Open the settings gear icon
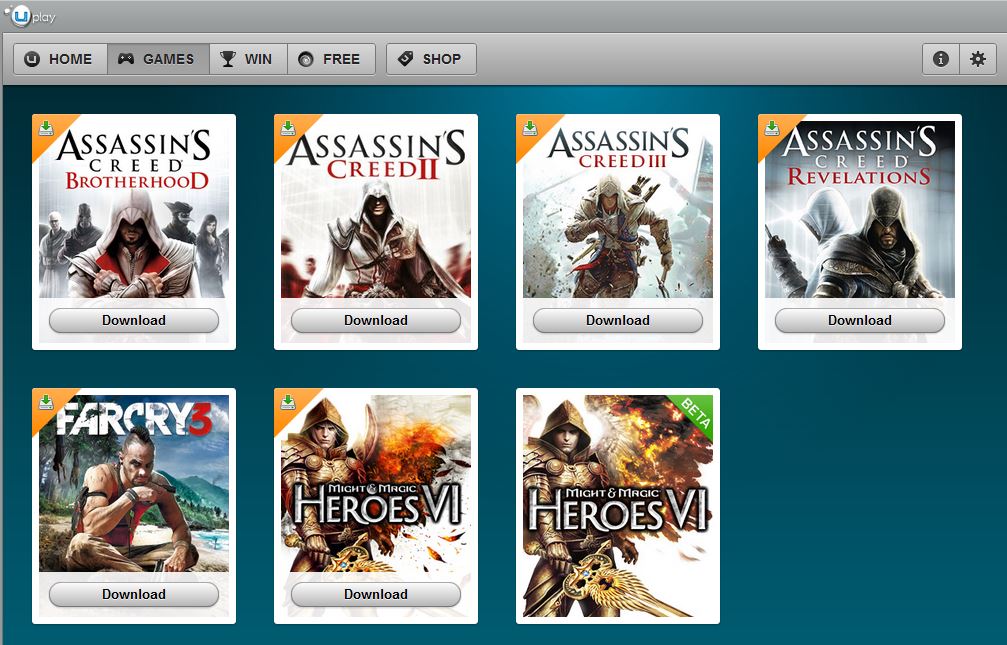The height and width of the screenshot is (645, 1007). click(977, 59)
